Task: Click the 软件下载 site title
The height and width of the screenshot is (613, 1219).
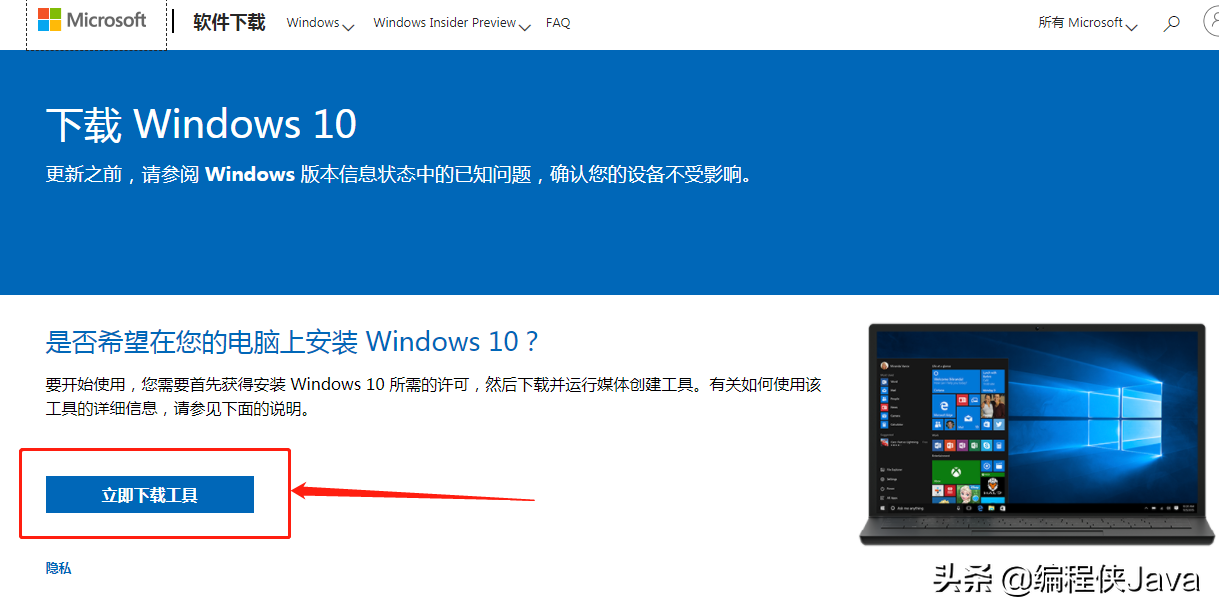Action: (x=229, y=22)
